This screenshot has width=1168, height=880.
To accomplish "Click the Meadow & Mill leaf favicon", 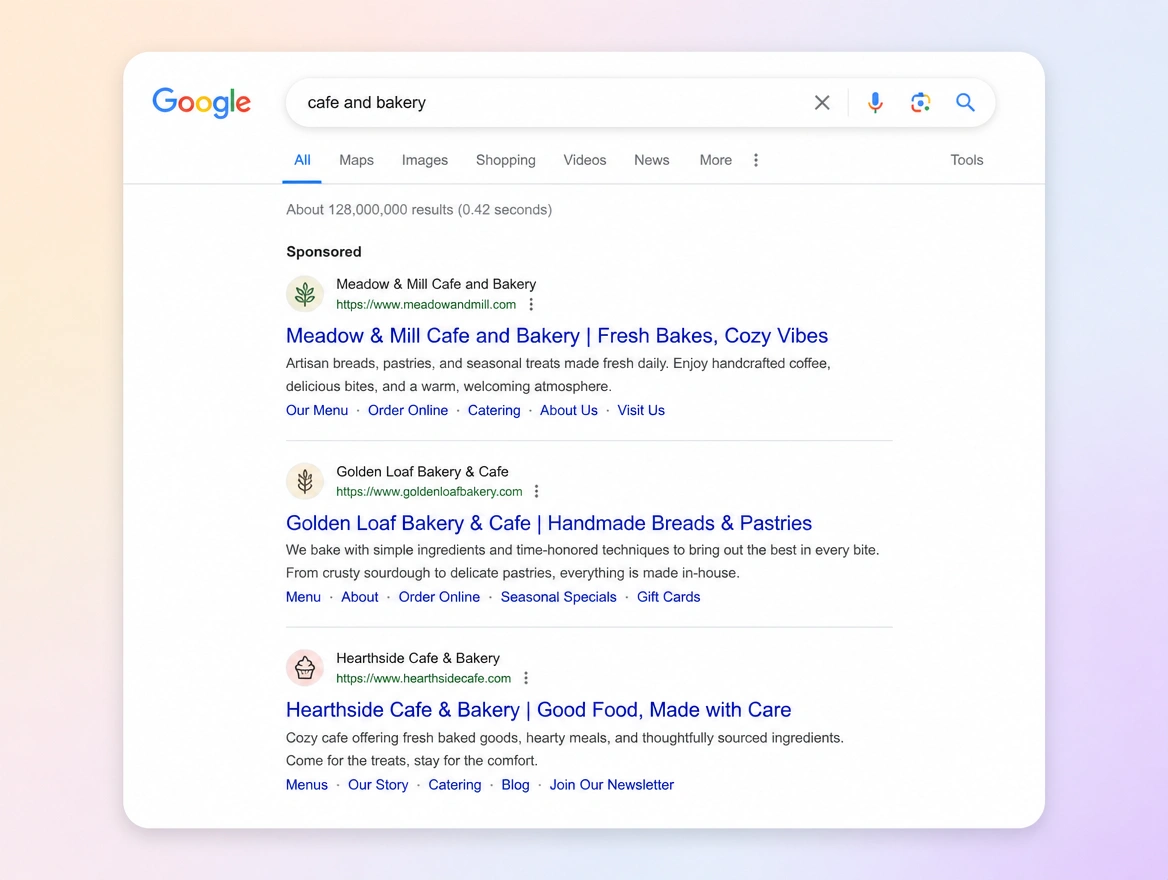I will [305, 294].
